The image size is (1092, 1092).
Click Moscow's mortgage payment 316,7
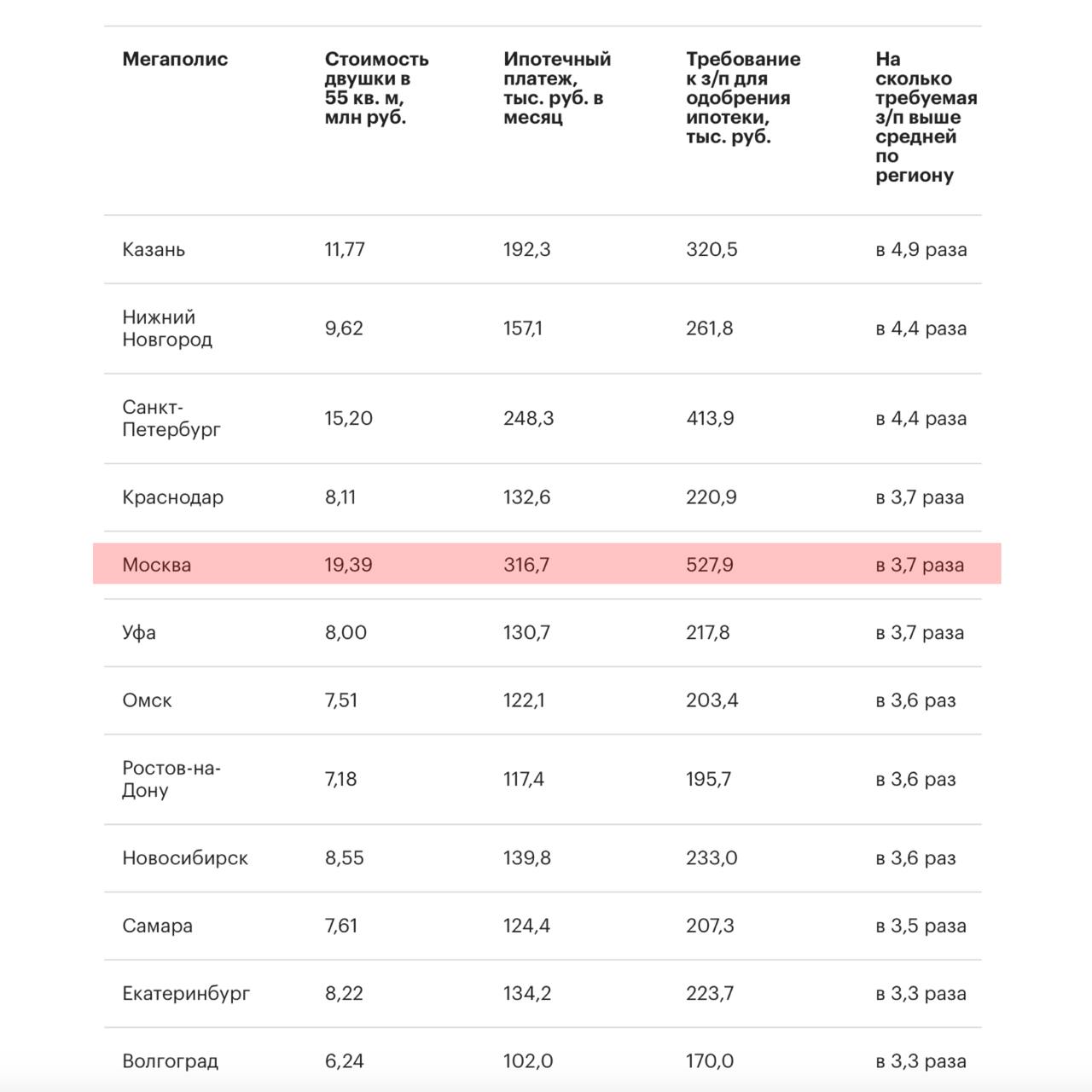(x=526, y=565)
